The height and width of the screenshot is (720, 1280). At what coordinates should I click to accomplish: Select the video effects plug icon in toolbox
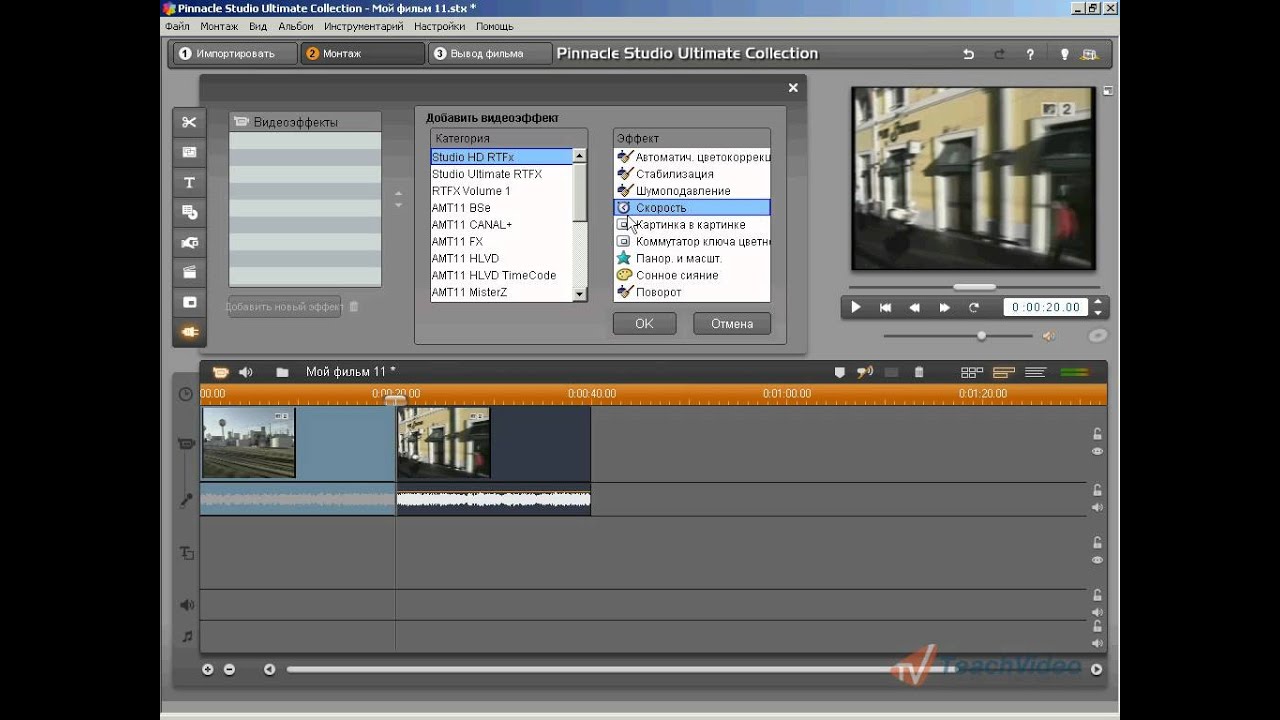tap(189, 332)
